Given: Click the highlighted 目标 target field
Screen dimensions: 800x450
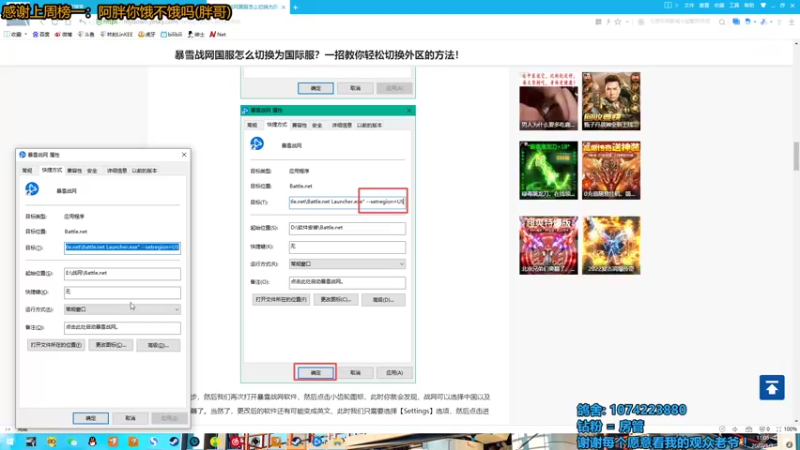Looking at the screenshot, I should (x=122, y=247).
